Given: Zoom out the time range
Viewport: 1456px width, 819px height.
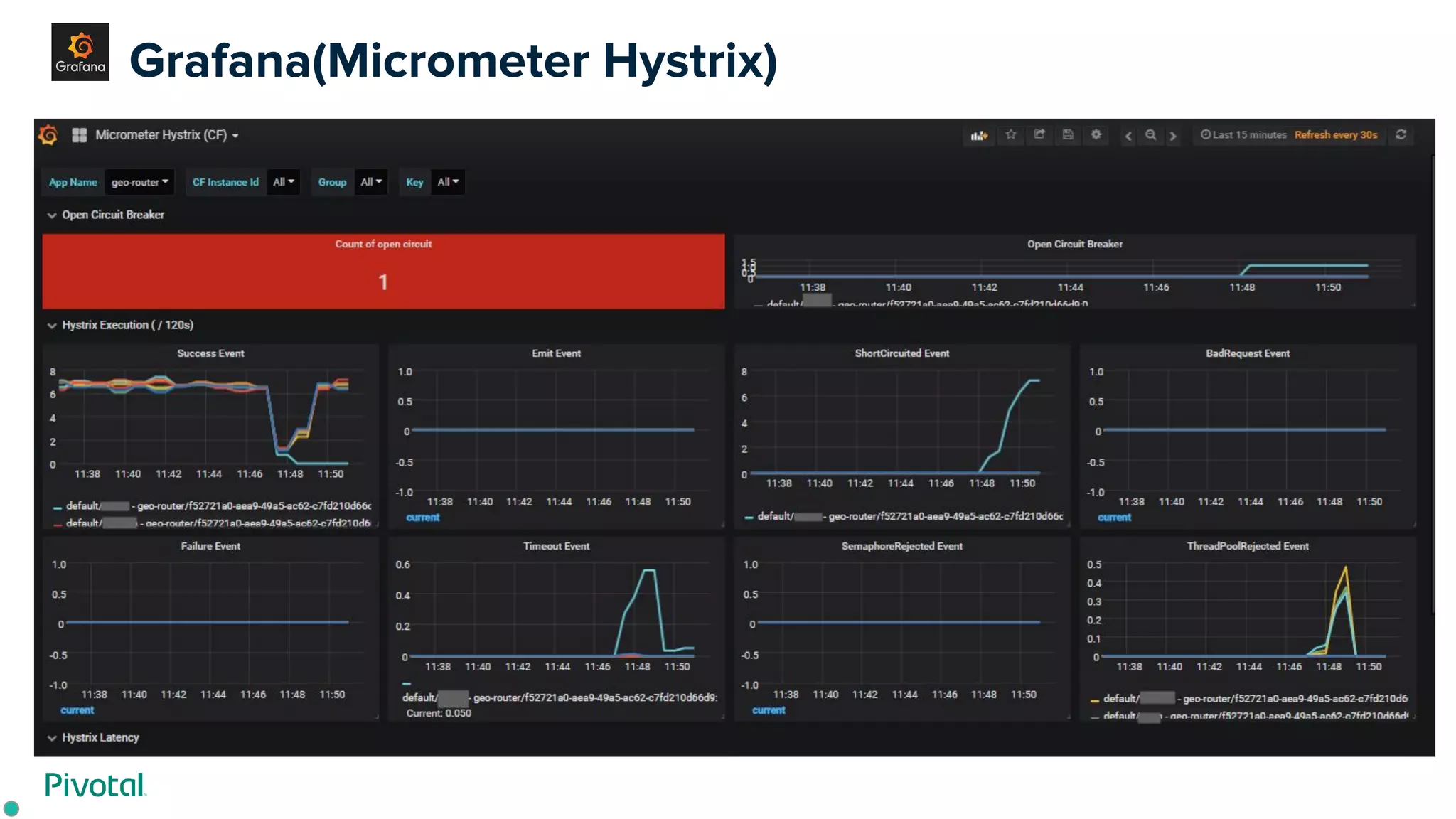Looking at the screenshot, I should [1150, 135].
